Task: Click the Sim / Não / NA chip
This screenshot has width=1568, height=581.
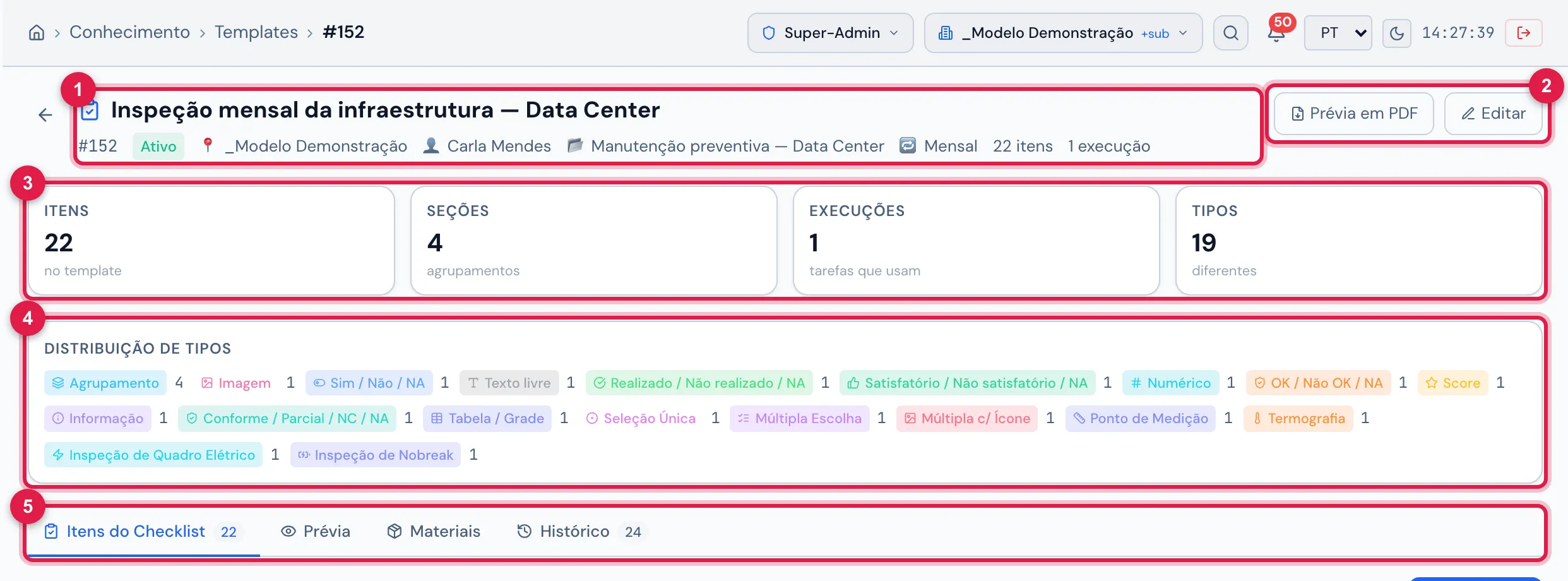Action: click(369, 383)
